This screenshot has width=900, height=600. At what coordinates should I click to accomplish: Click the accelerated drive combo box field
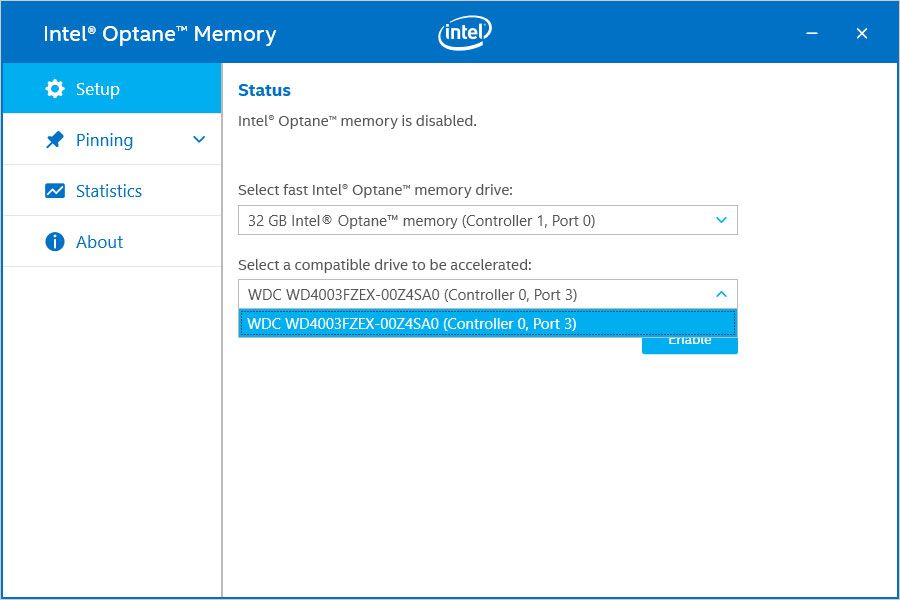pyautogui.click(x=488, y=294)
